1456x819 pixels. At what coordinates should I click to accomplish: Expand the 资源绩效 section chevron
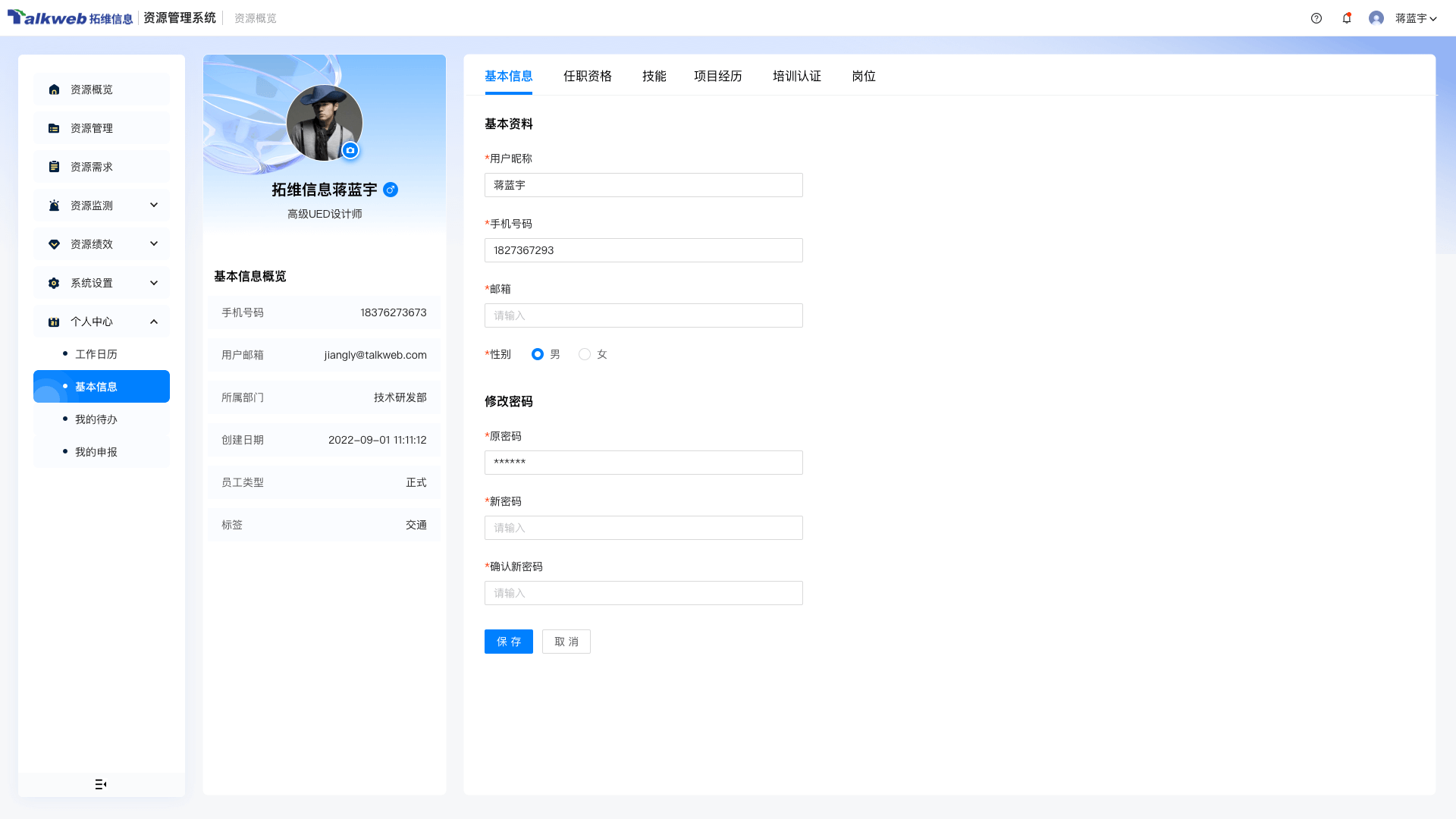(x=154, y=243)
